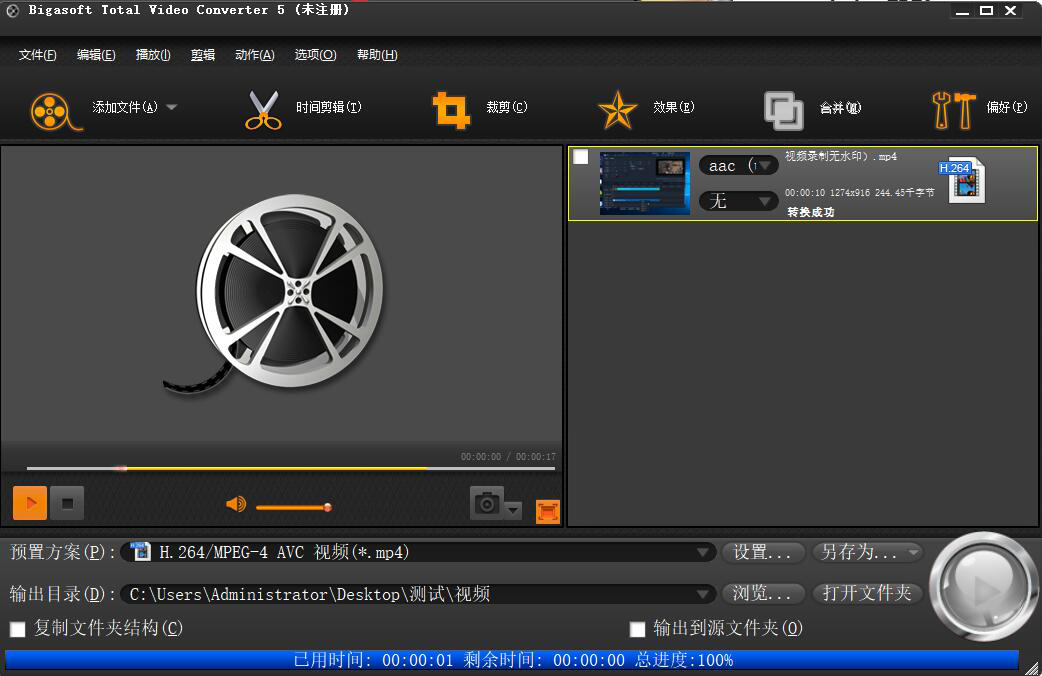This screenshot has height=676, width=1042.
Task: Open the 编辑(E) menu
Action: [x=96, y=55]
